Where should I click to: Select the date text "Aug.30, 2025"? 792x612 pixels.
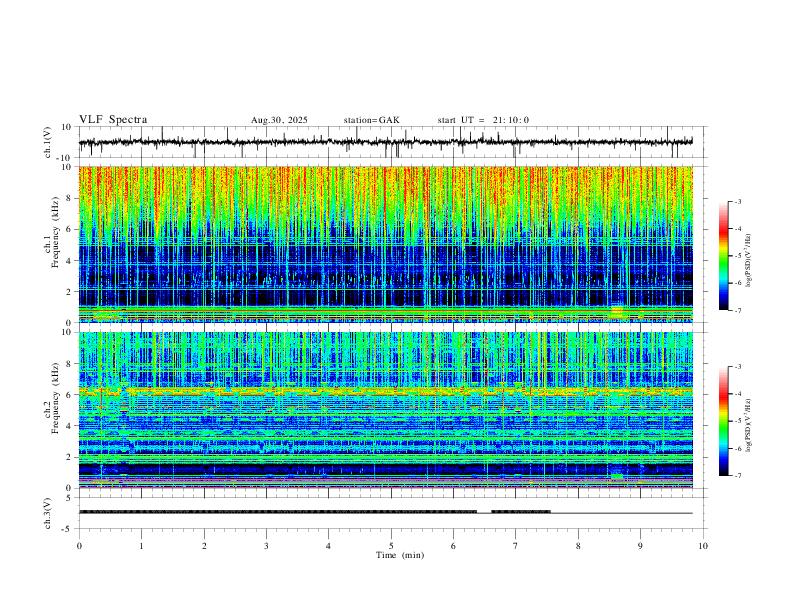point(279,120)
